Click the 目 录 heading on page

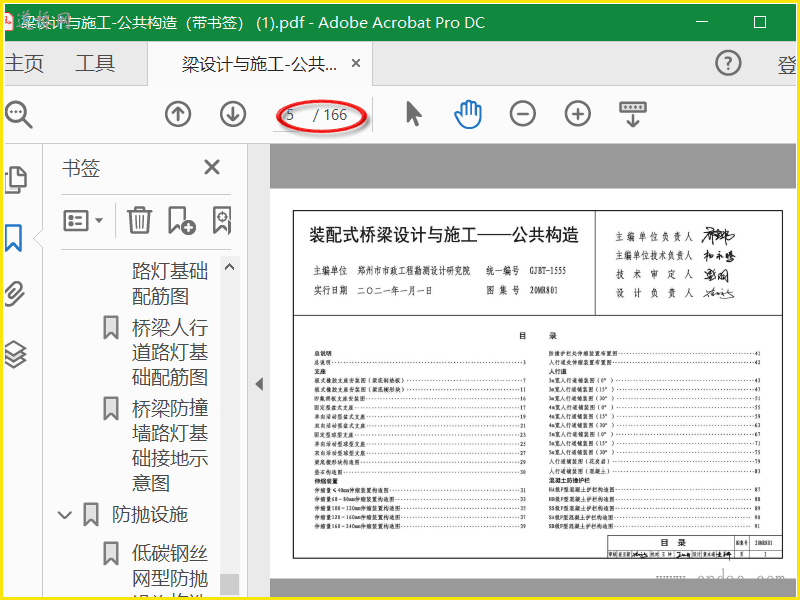coord(538,336)
